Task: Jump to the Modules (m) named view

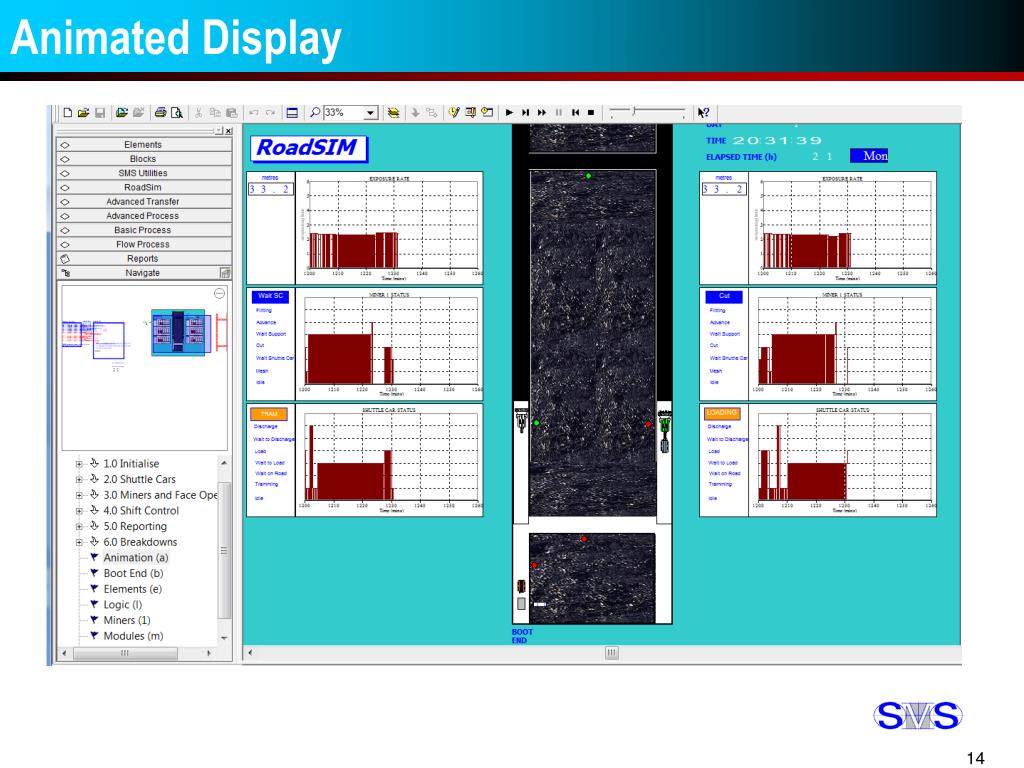Action: click(x=133, y=636)
